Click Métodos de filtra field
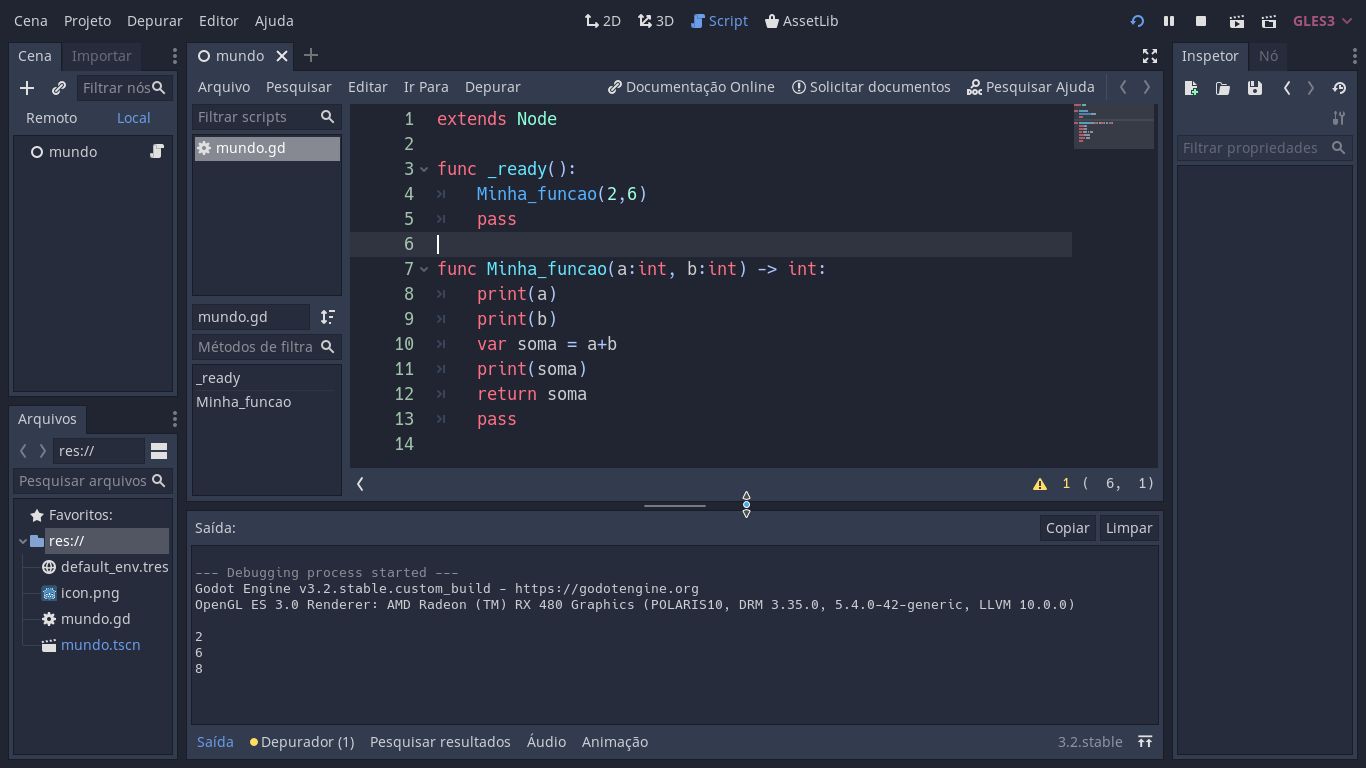Image resolution: width=1366 pixels, height=768 pixels. click(x=266, y=347)
